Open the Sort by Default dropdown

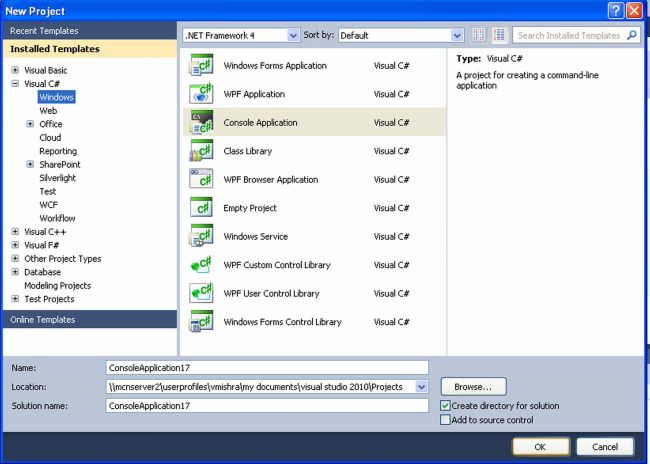click(457, 36)
